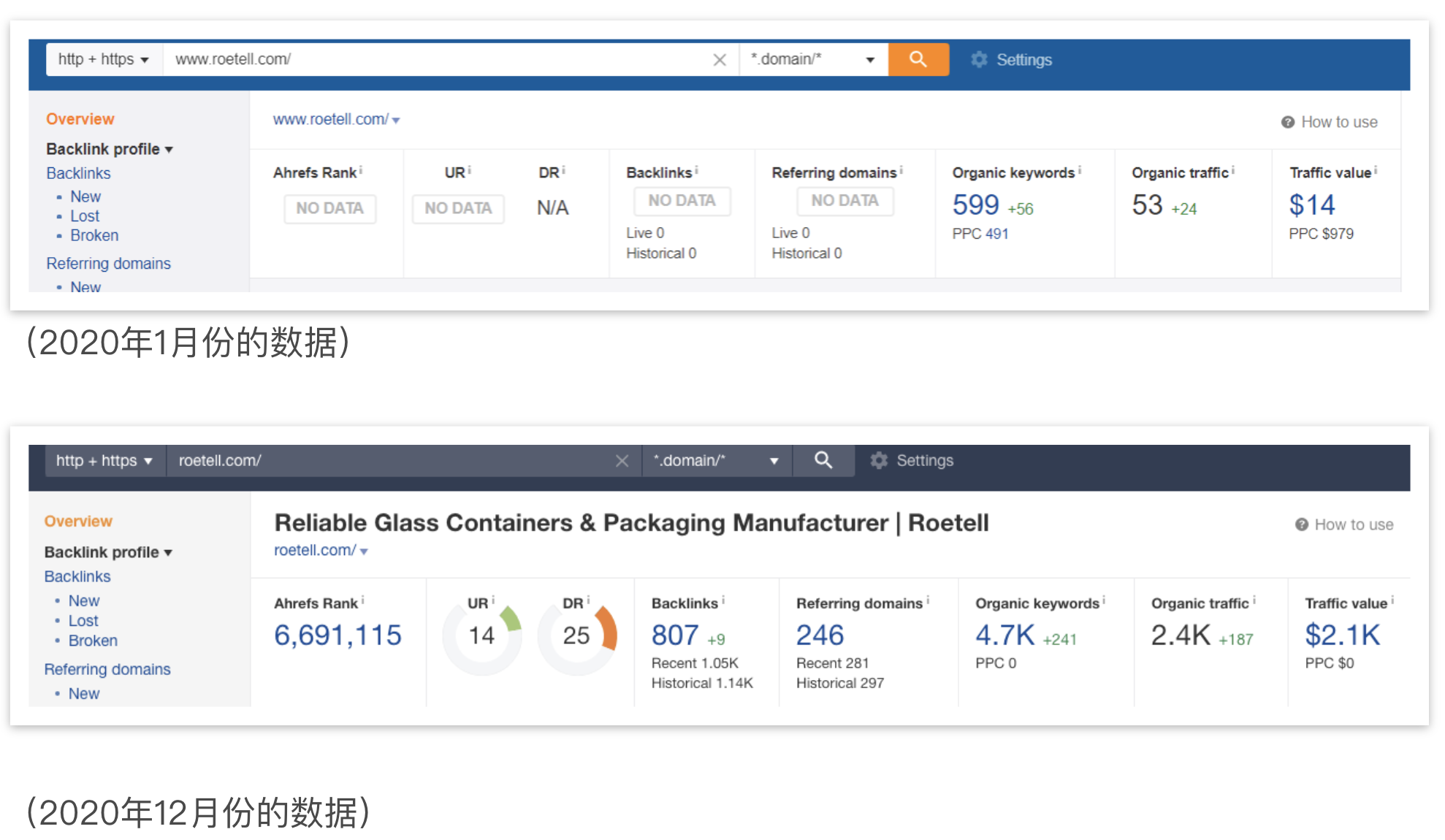Open http + https dropdown in blue bar
Screen dimensions: 1445x840
pyautogui.click(x=104, y=59)
